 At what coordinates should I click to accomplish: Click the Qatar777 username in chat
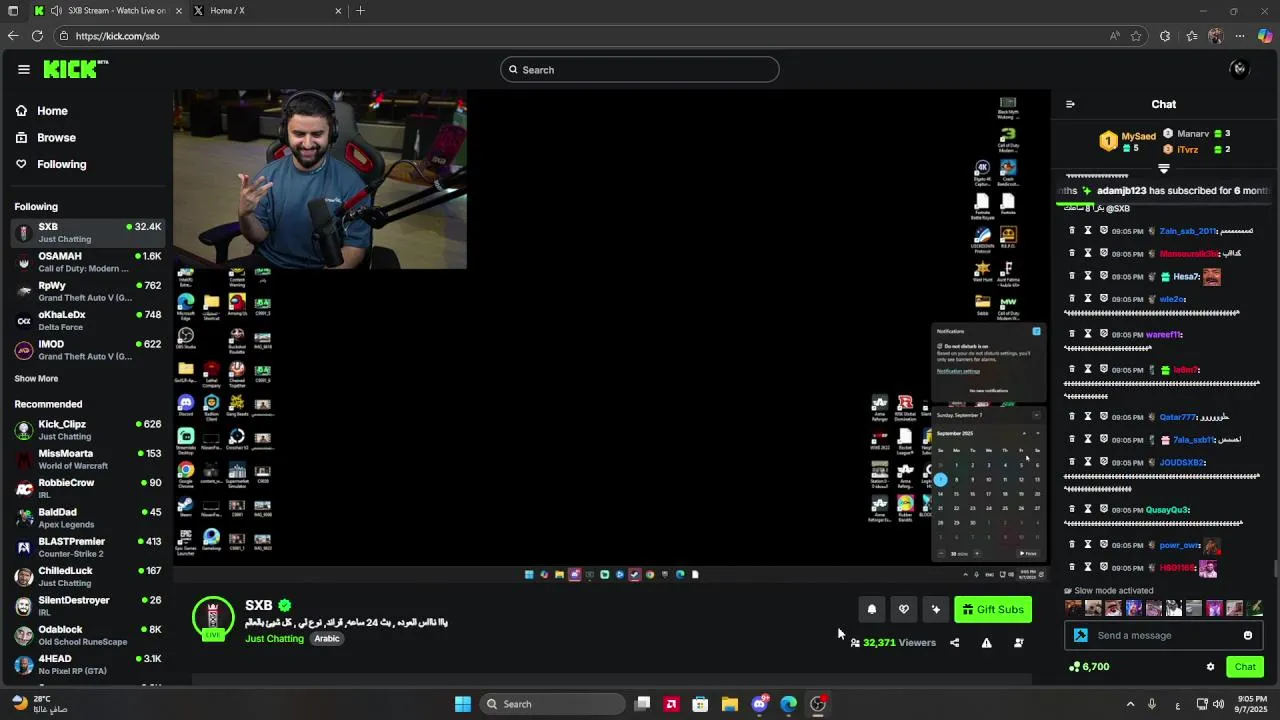pos(1177,417)
